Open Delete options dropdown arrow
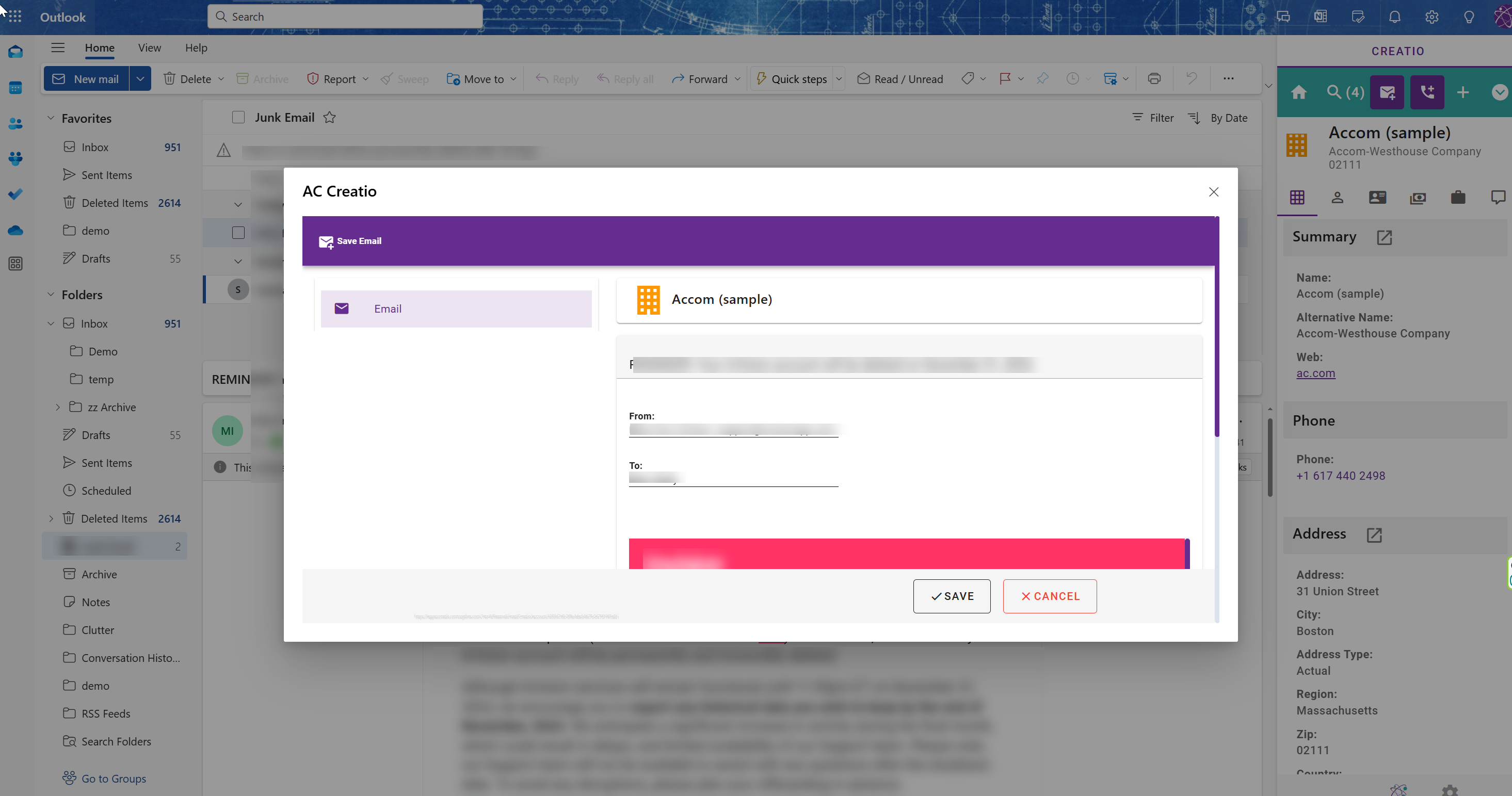 (221, 78)
